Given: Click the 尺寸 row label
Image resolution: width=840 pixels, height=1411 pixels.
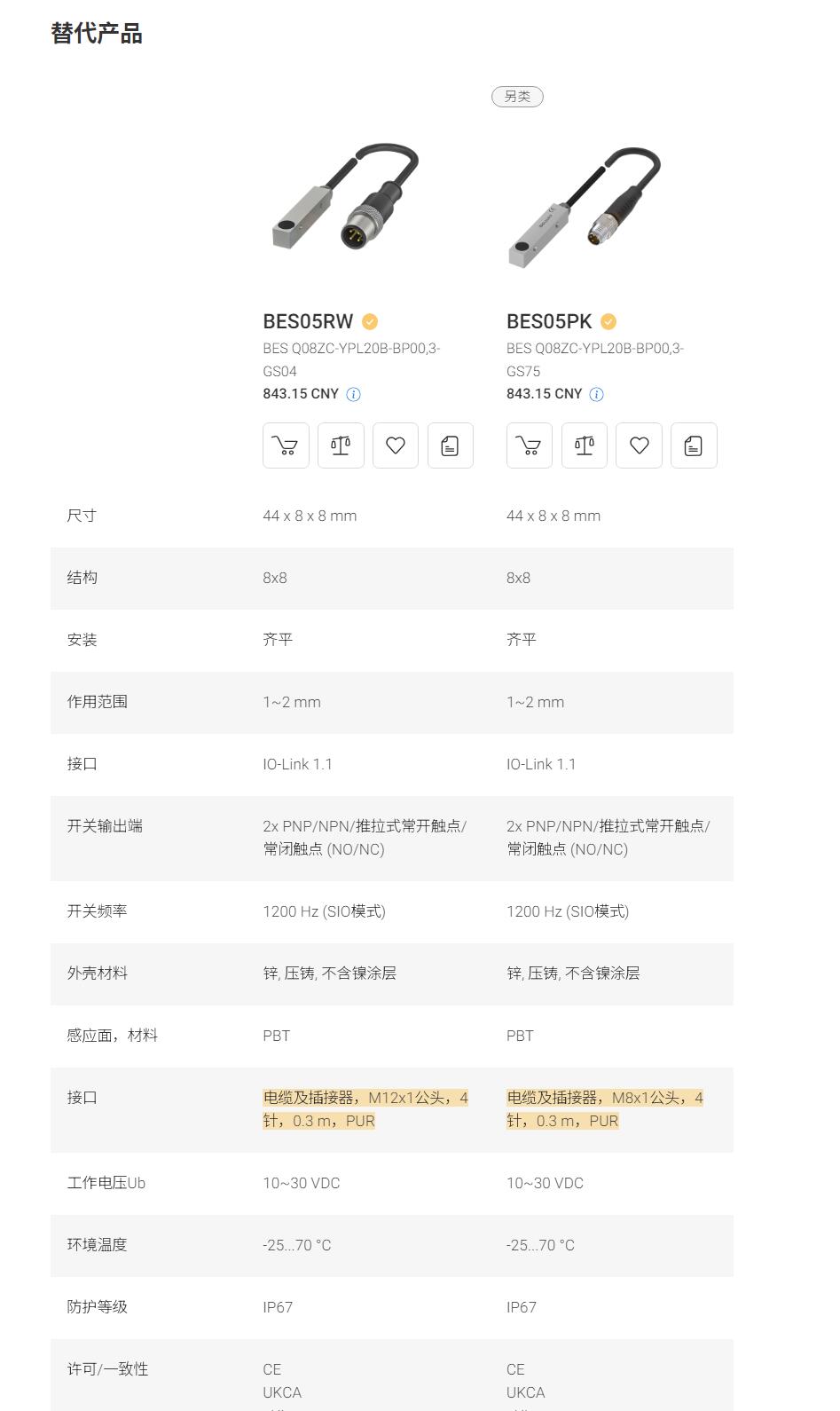Looking at the screenshot, I should tap(82, 516).
